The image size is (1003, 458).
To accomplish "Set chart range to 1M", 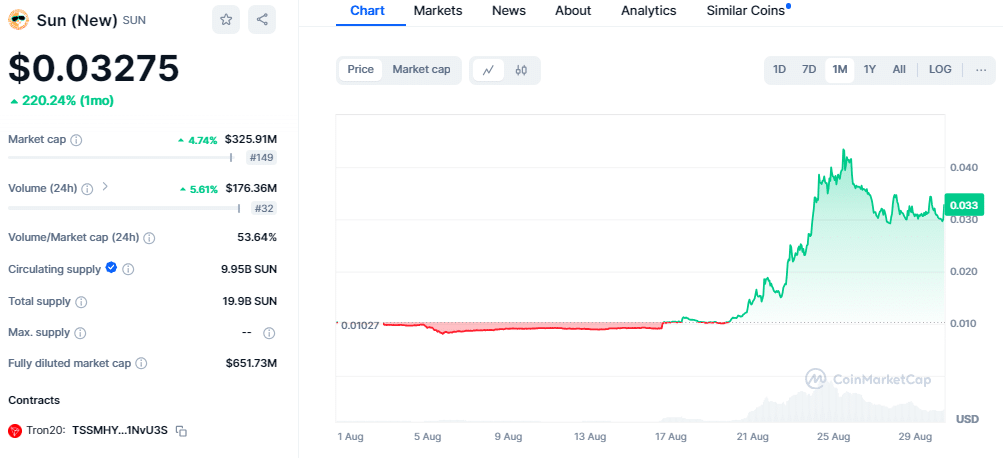I will click(840, 70).
